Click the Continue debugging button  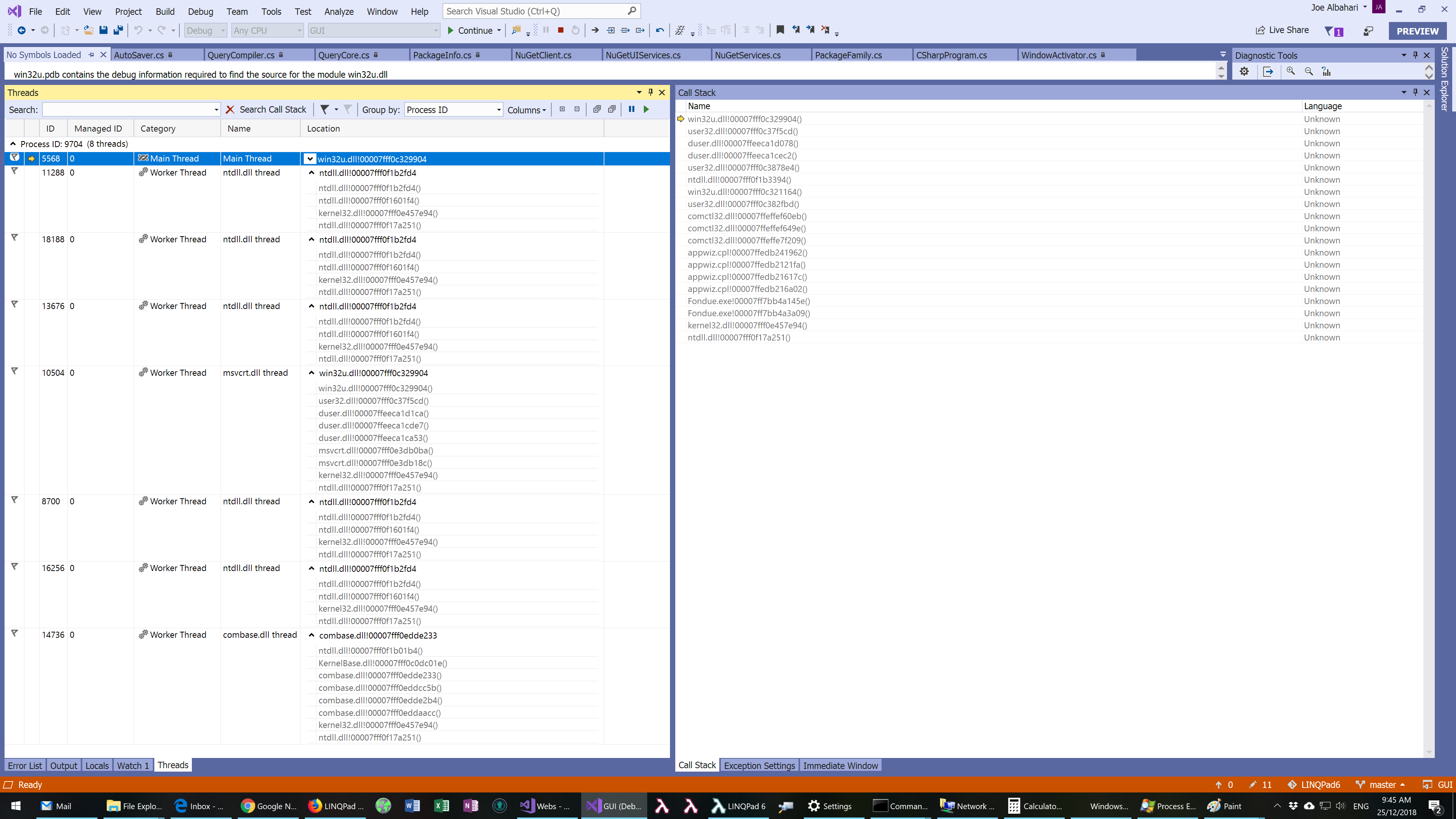470,30
